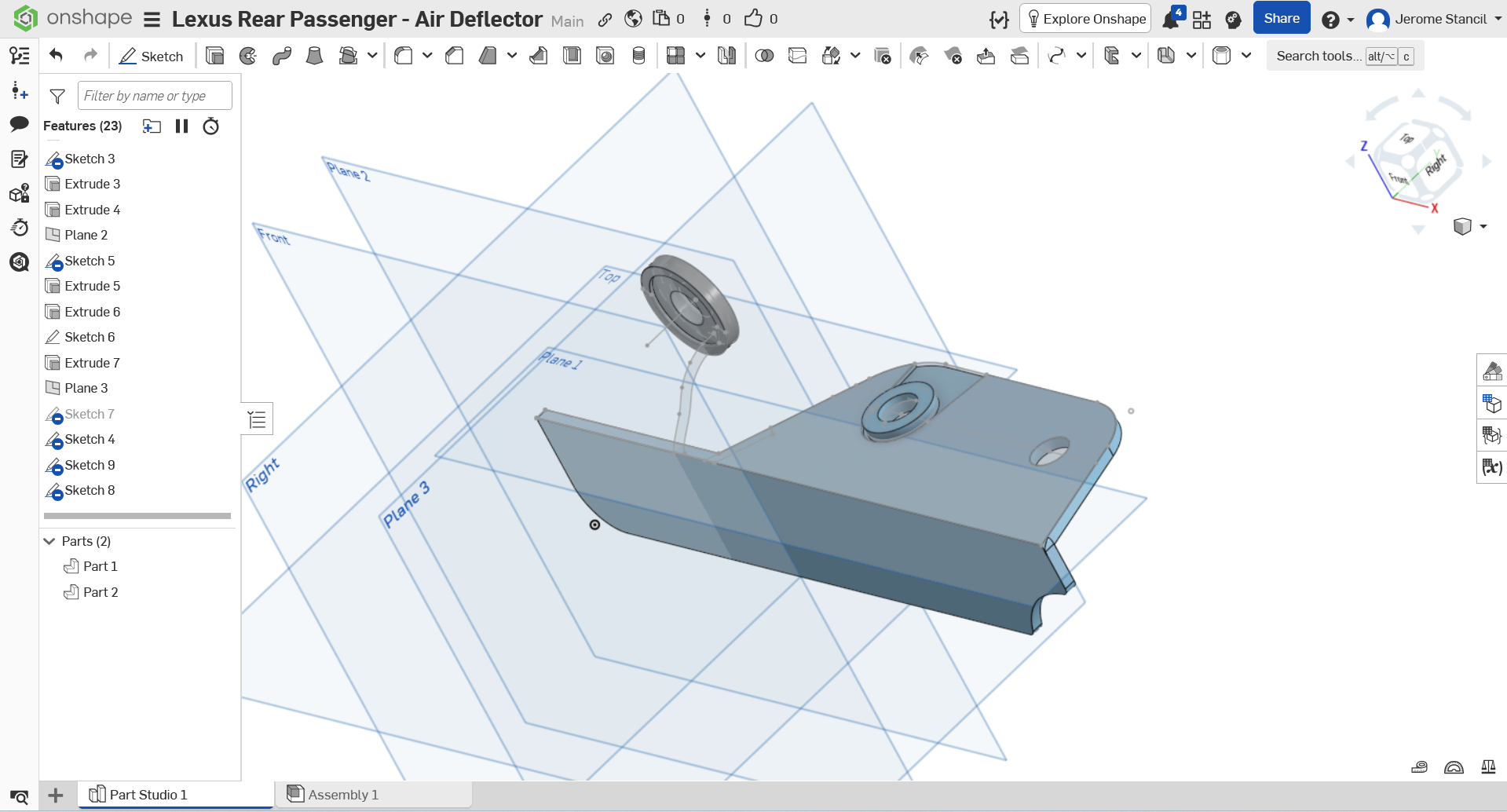Toggle the feature list filter icon
Screen dimensions: 1507x812
pos(57,96)
